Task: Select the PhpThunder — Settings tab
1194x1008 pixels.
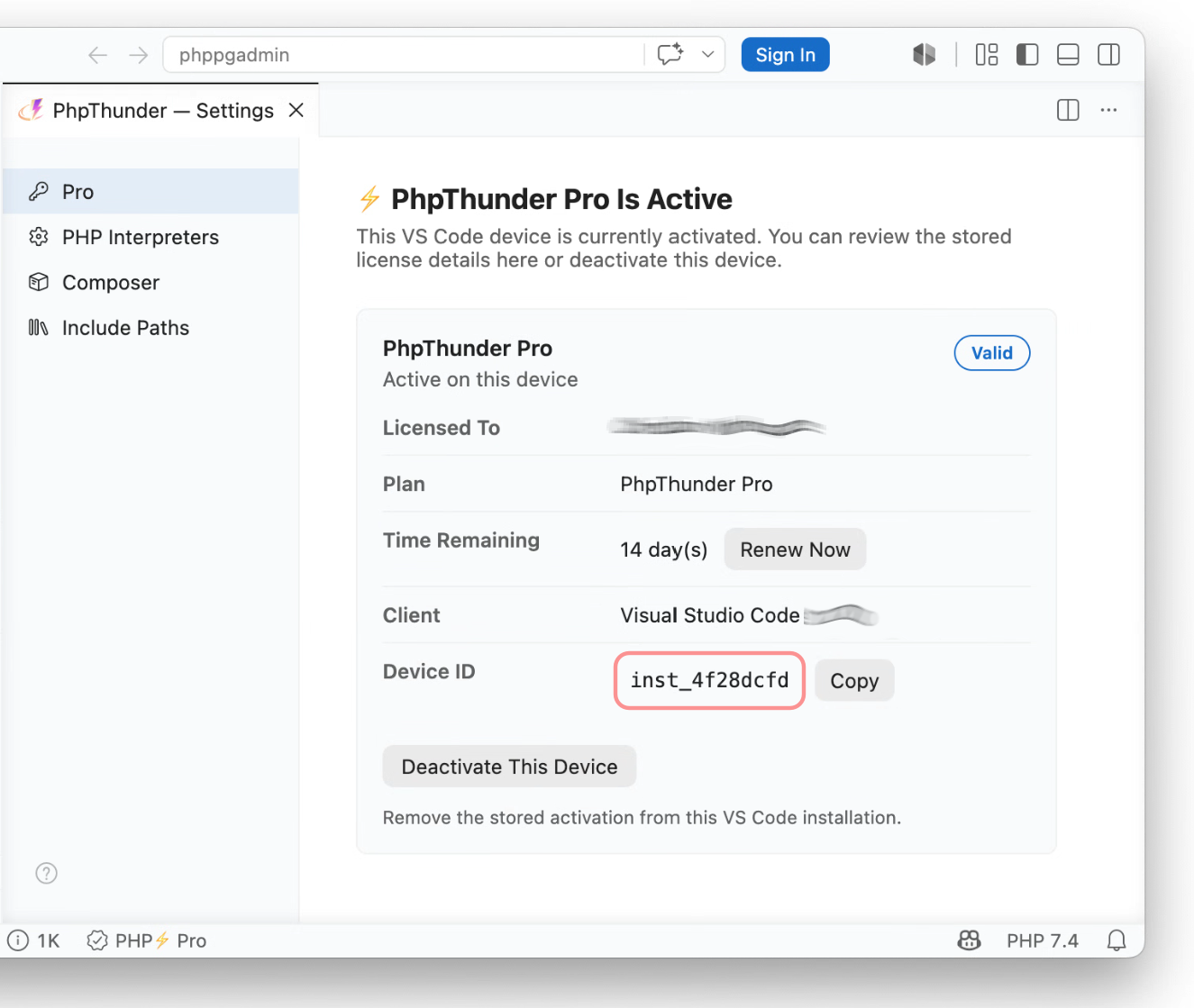Action: 160,110
